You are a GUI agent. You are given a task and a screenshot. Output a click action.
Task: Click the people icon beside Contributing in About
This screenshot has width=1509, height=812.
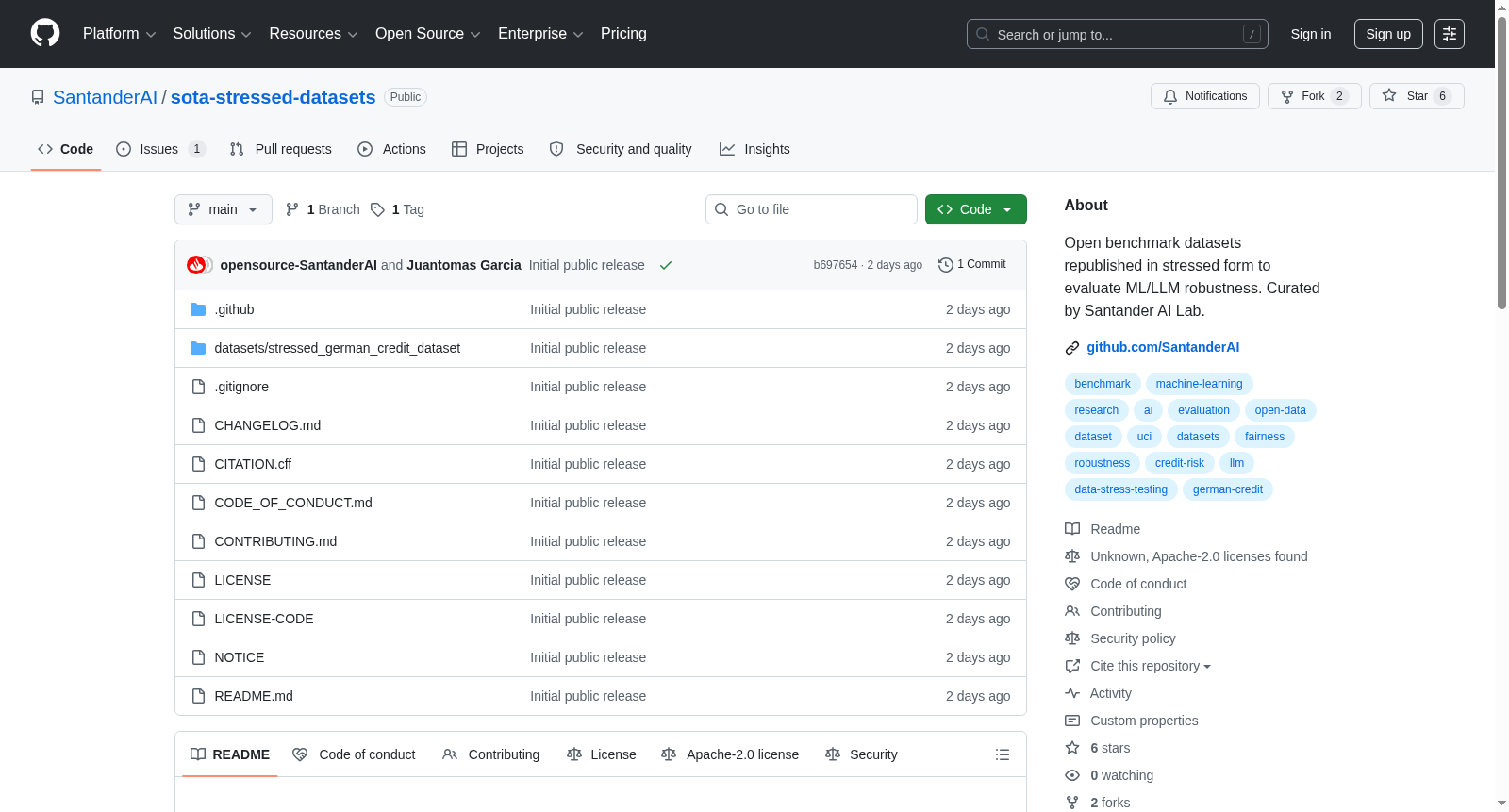point(1072,611)
